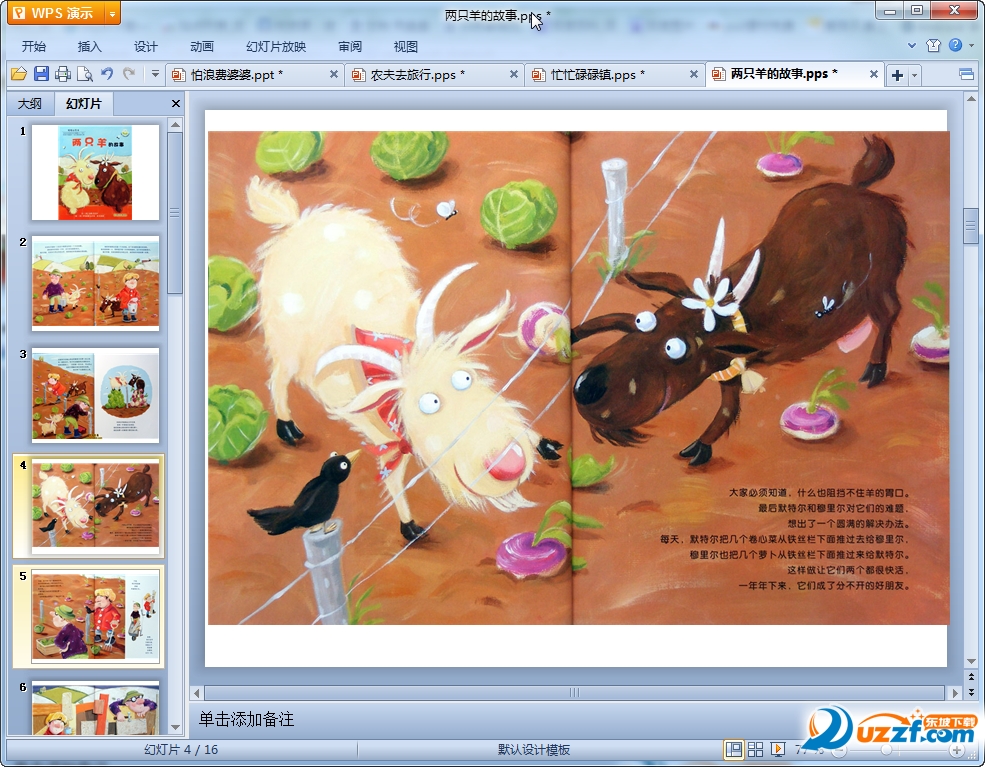
Task: Open the 开始 ribbon tab
Action: 34,46
